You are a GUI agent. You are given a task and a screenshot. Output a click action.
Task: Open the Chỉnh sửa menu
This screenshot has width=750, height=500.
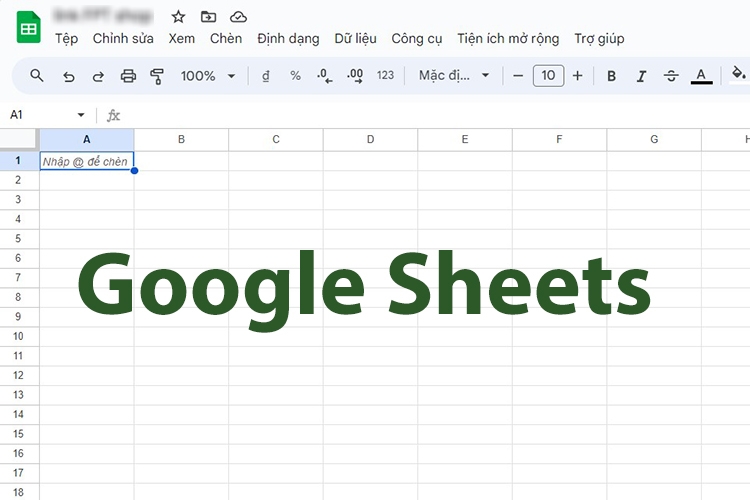pos(123,39)
